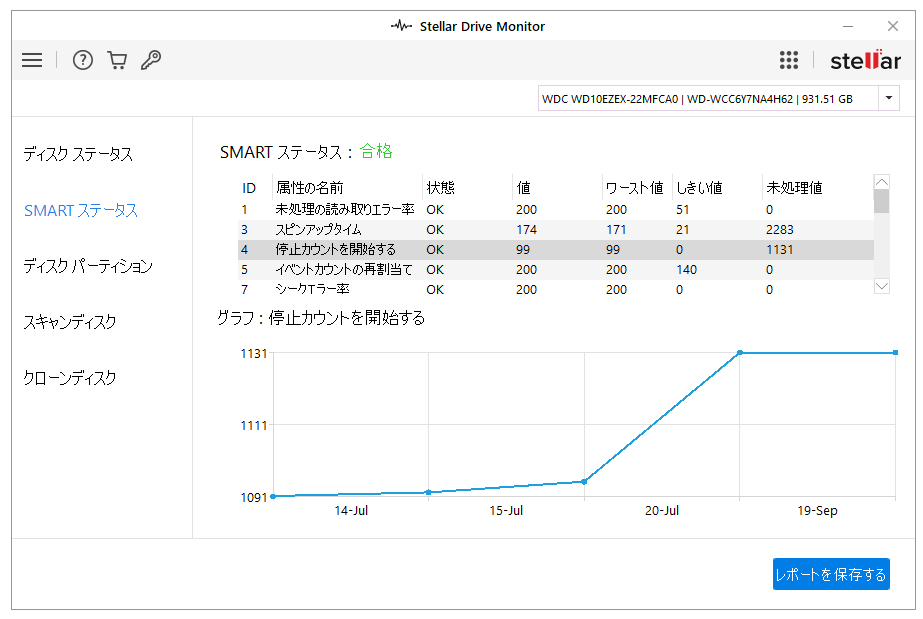Click the 19-Sep axis label
923x619 pixels.
coord(817,511)
